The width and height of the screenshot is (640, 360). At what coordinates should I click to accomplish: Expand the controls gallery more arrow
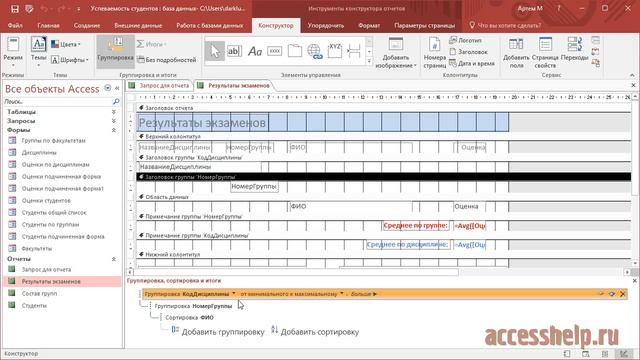pyautogui.click(x=369, y=62)
